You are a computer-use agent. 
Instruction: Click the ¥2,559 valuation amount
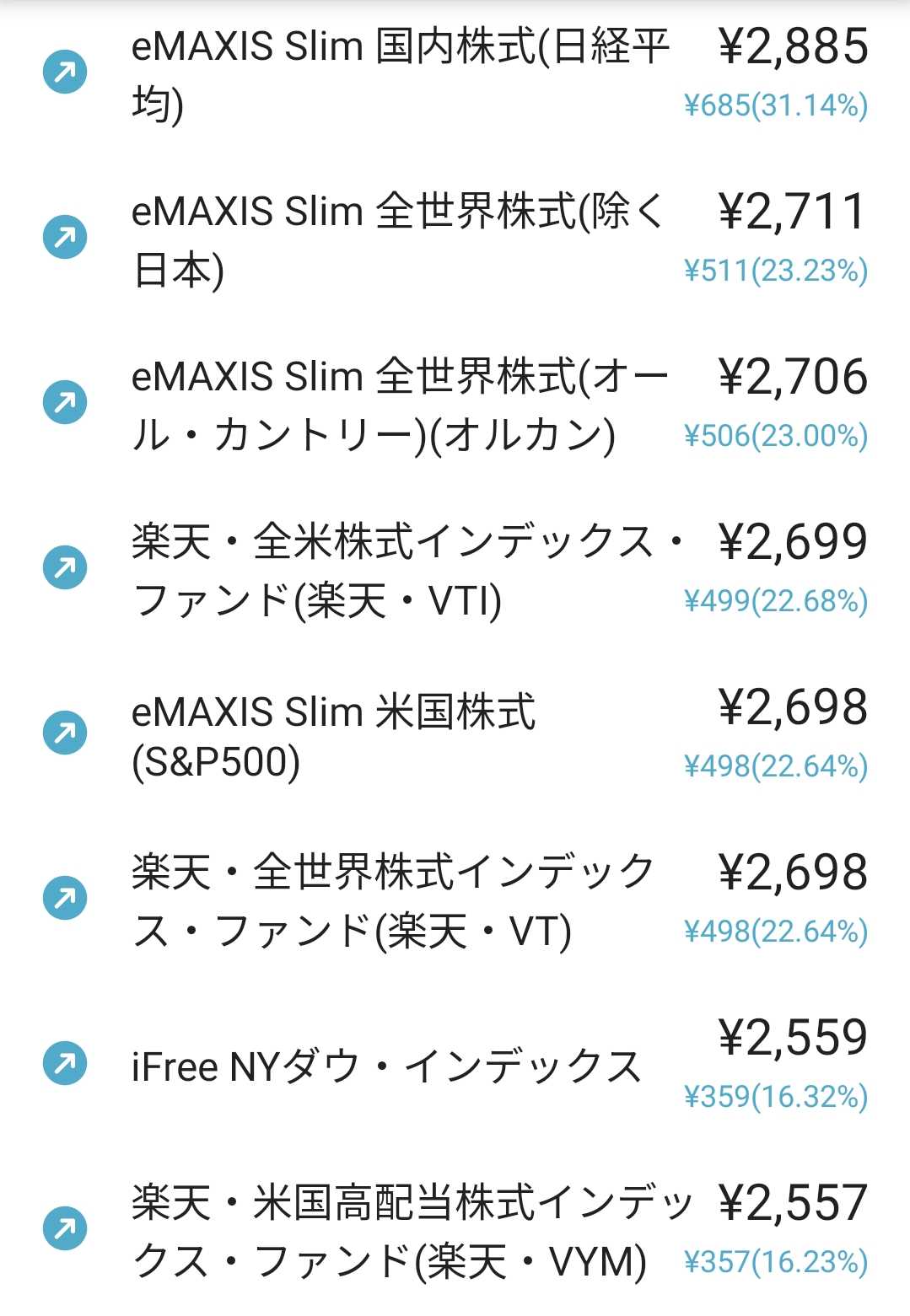pos(793,1037)
